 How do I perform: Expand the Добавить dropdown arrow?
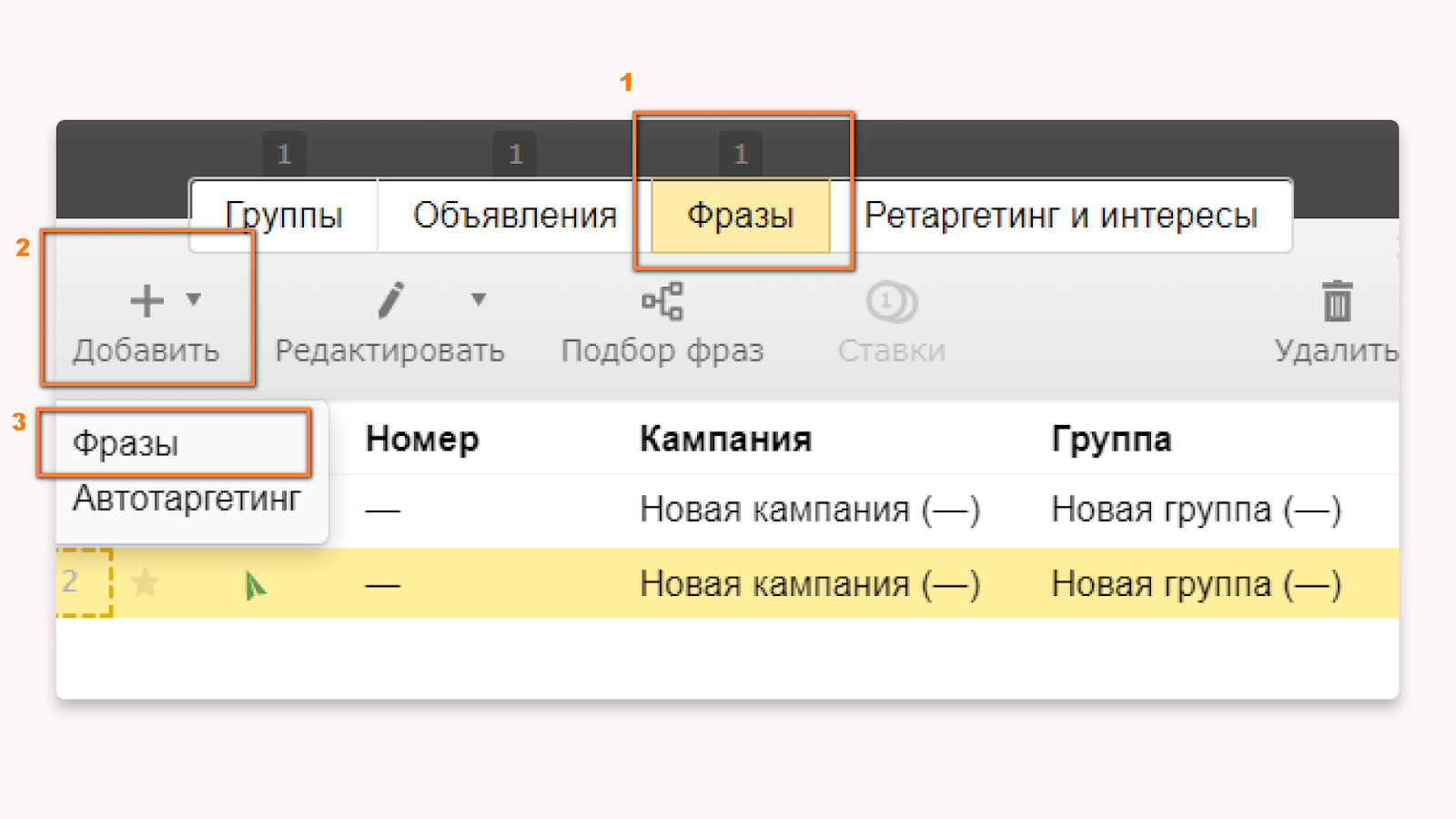pos(194,298)
